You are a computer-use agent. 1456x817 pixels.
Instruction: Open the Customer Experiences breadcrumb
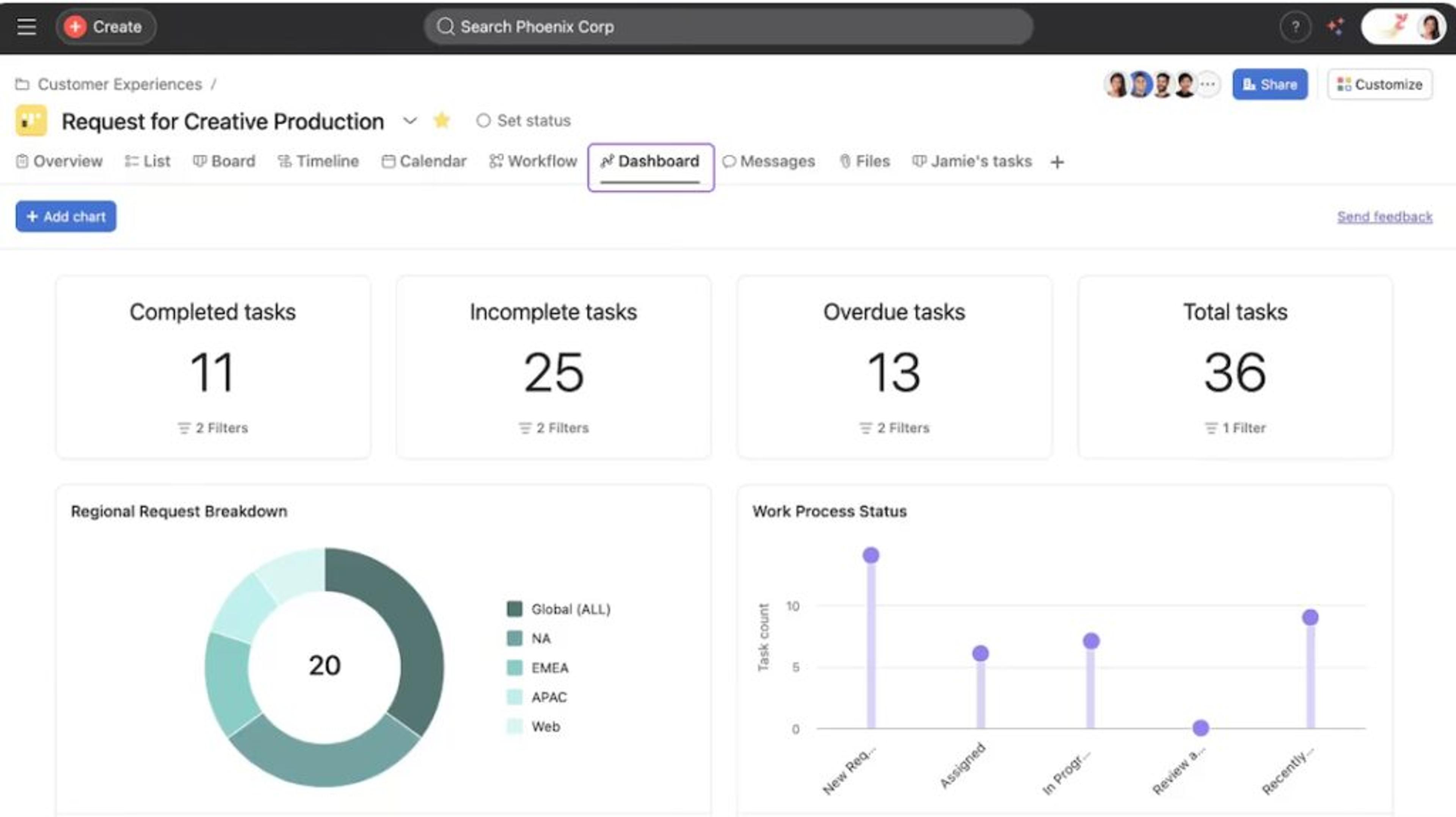pos(119,84)
